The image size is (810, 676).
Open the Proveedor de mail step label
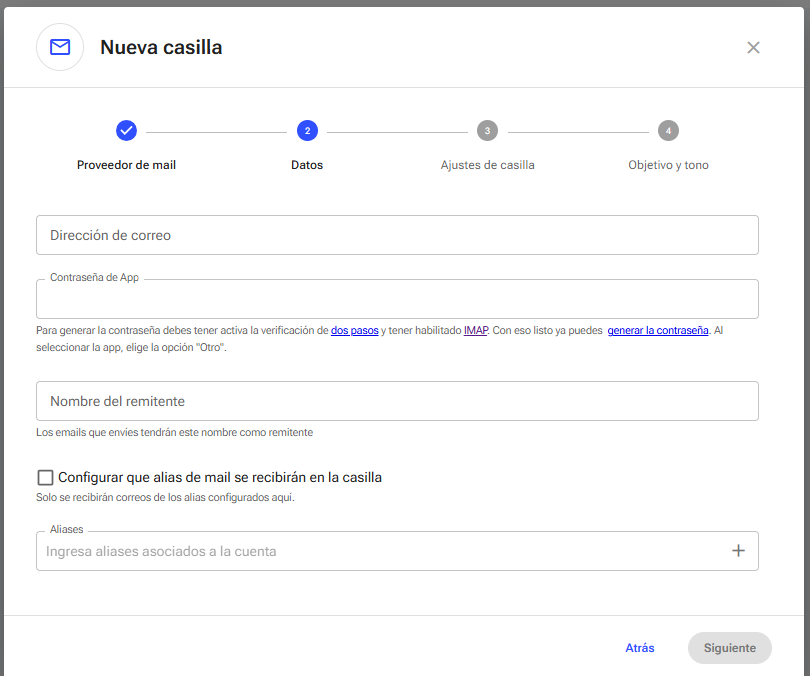click(x=127, y=165)
